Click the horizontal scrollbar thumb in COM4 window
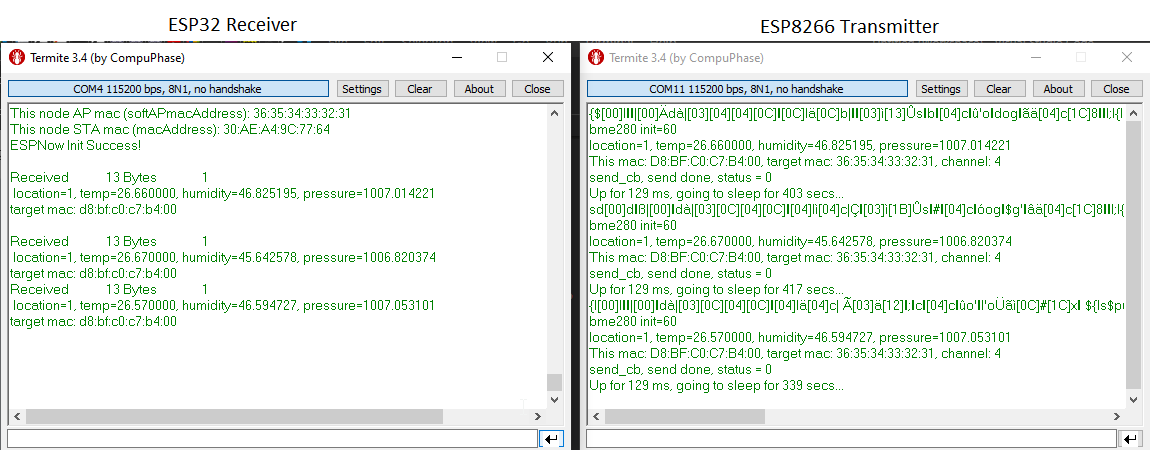The image size is (1150, 450). (x=234, y=416)
